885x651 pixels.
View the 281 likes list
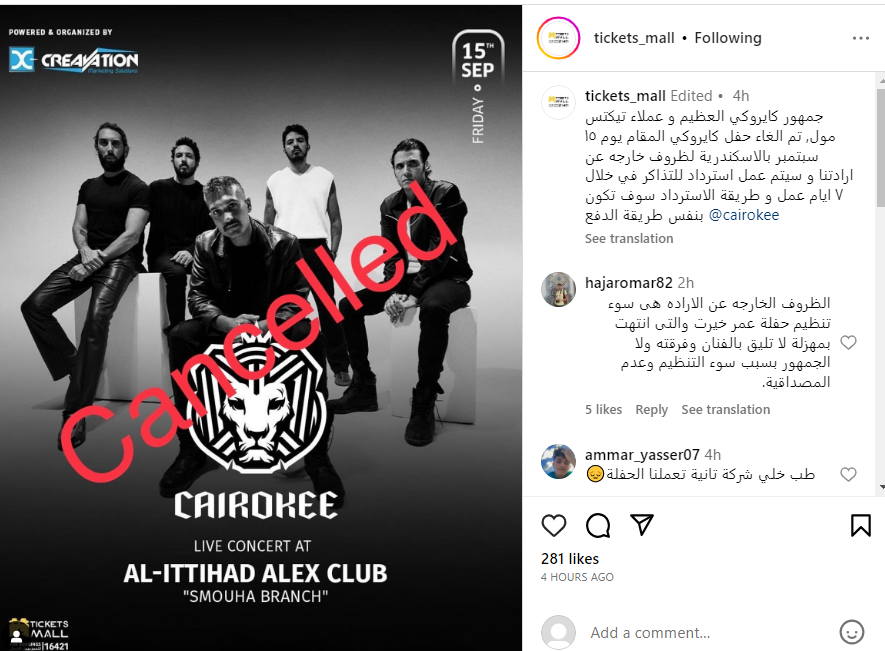[569, 558]
